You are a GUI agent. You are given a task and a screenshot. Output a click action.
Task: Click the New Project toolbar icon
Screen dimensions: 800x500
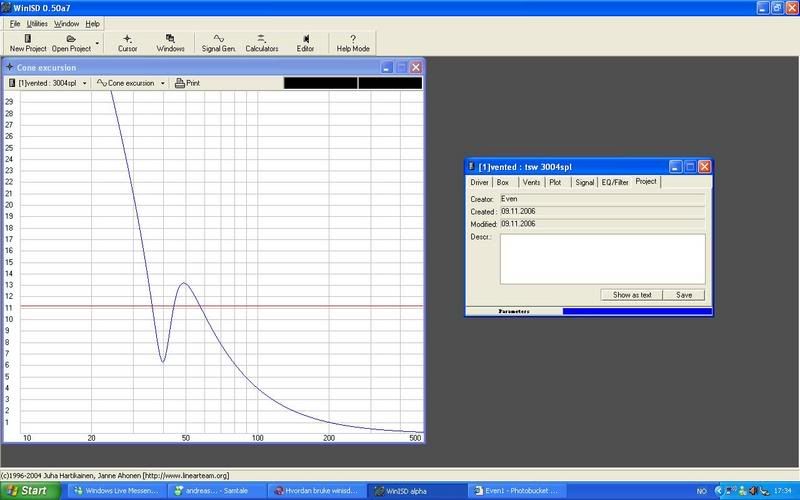tap(29, 42)
